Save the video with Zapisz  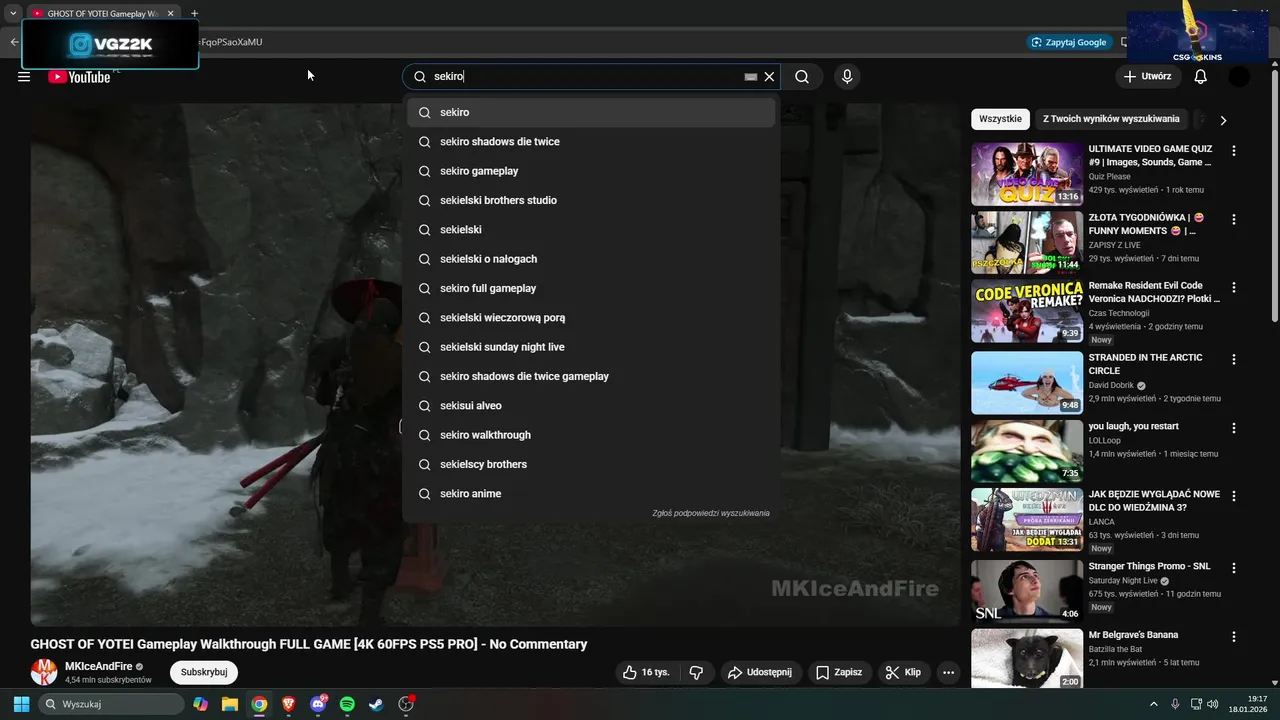click(x=838, y=672)
